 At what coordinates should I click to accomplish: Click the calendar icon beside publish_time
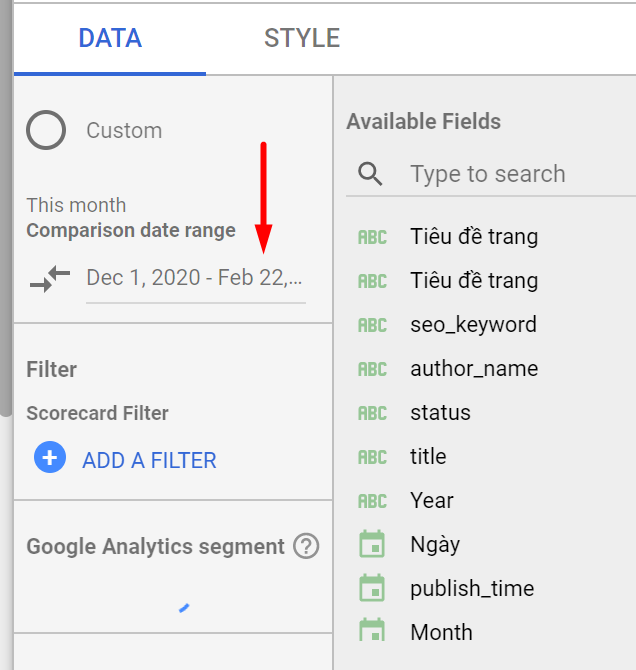pyautogui.click(x=372, y=588)
